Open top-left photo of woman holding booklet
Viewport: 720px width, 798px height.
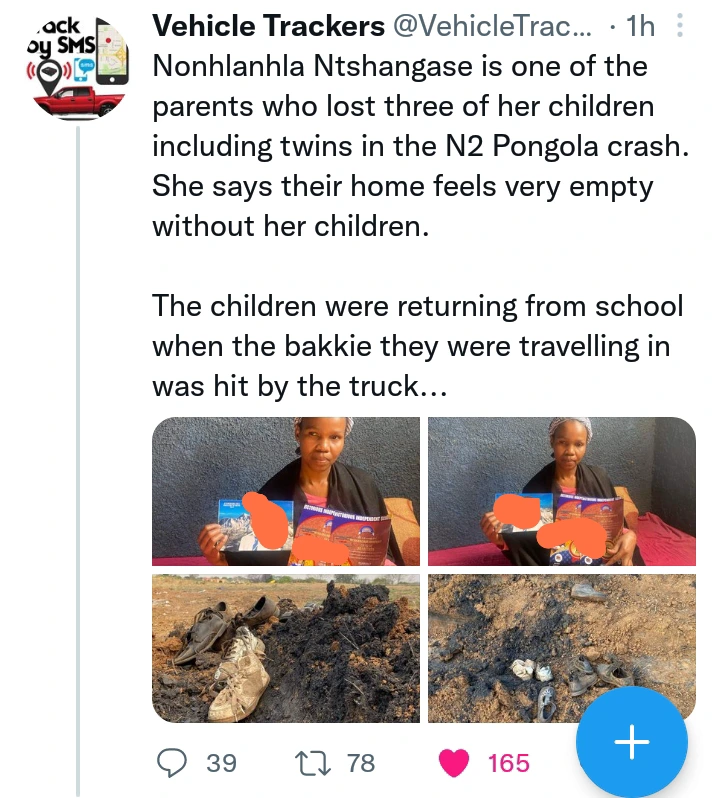(286, 491)
